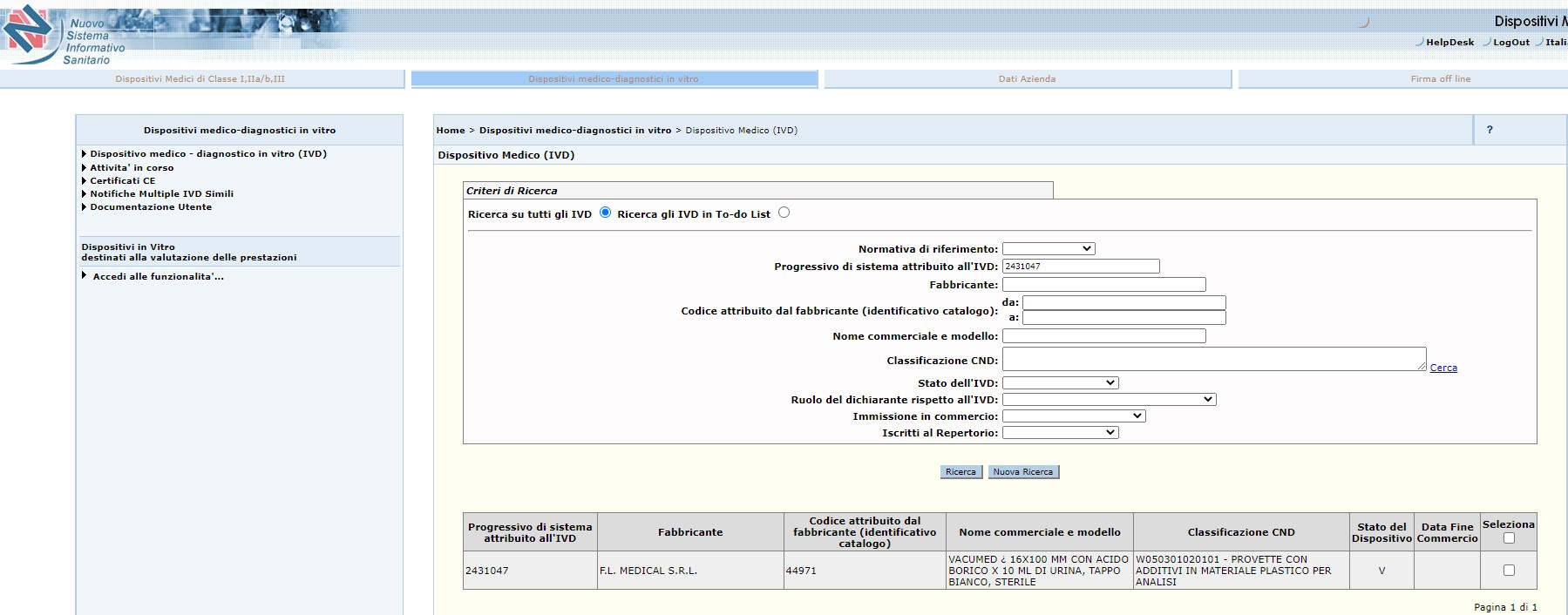Open Normativa di riferimento dropdown
This screenshot has width=1568, height=615.
[1048, 249]
